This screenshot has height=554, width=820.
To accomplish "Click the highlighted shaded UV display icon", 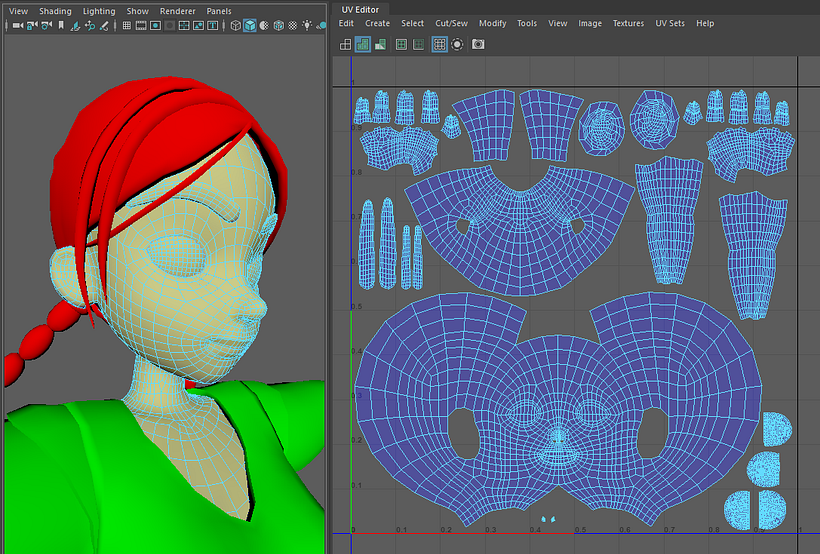I will click(362, 44).
